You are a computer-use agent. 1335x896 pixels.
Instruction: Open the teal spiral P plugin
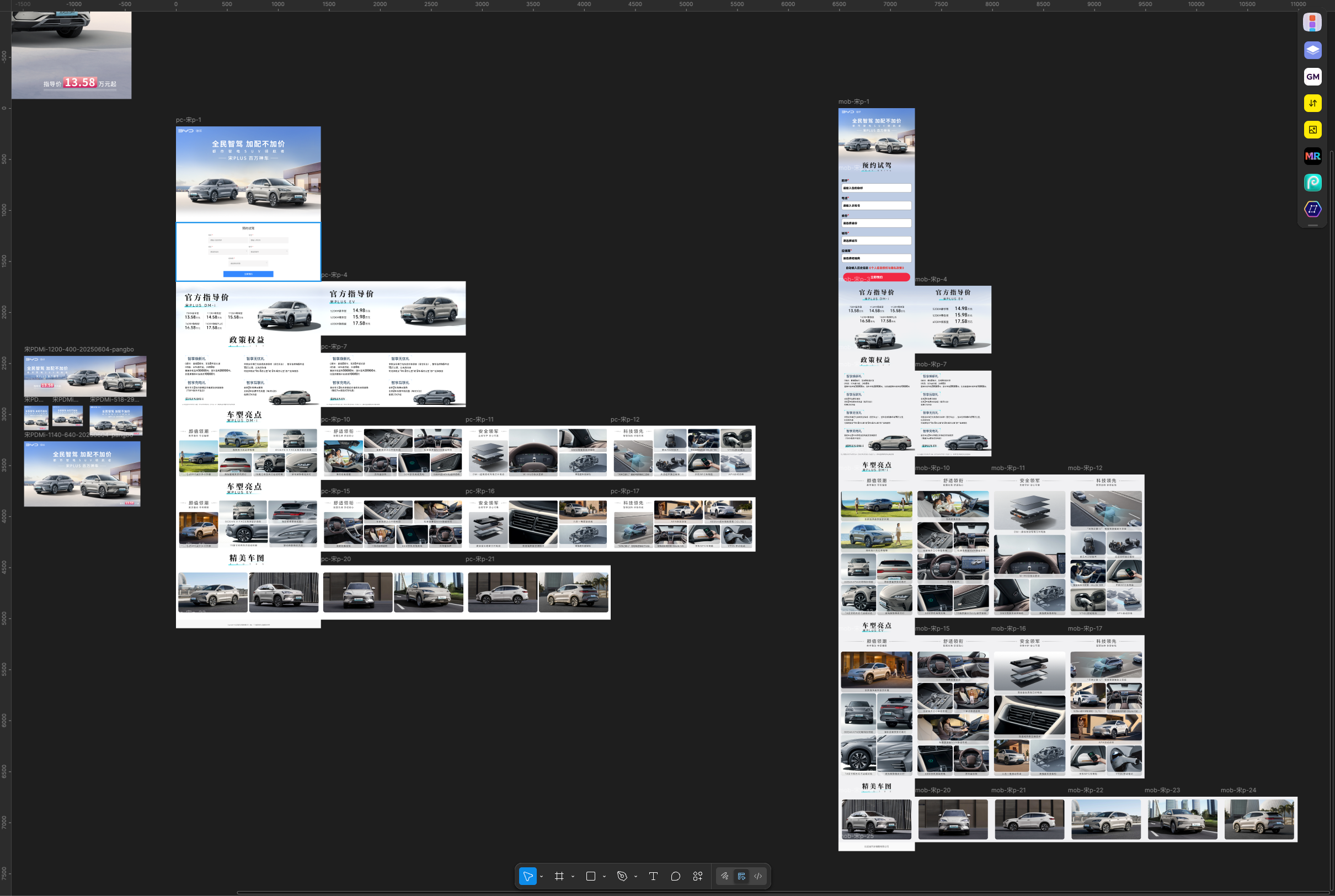(1312, 183)
